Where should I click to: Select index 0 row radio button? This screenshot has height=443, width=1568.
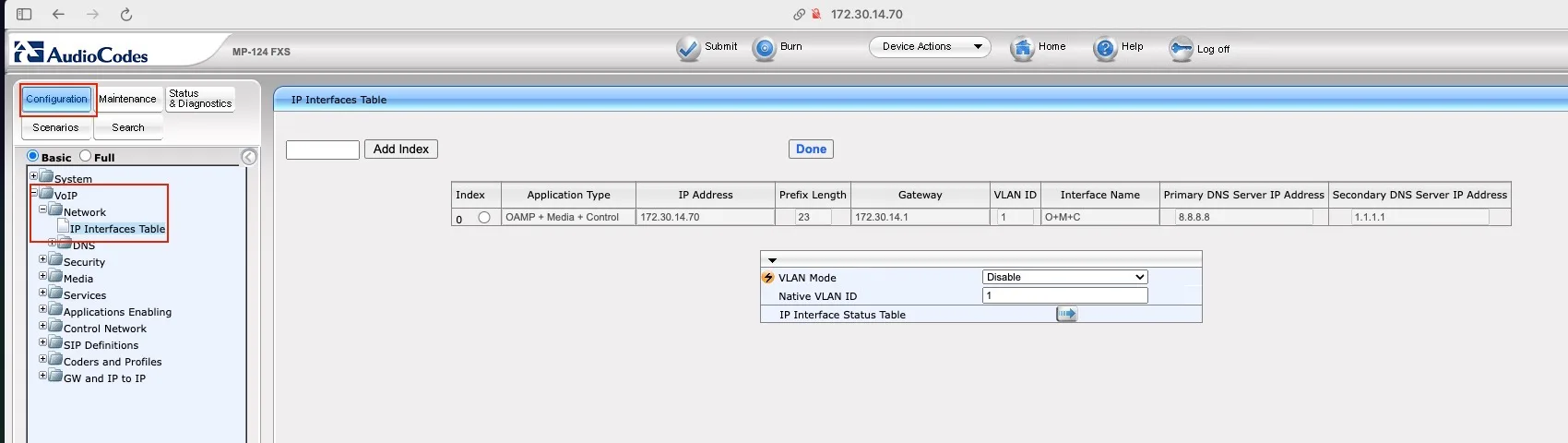(x=484, y=218)
